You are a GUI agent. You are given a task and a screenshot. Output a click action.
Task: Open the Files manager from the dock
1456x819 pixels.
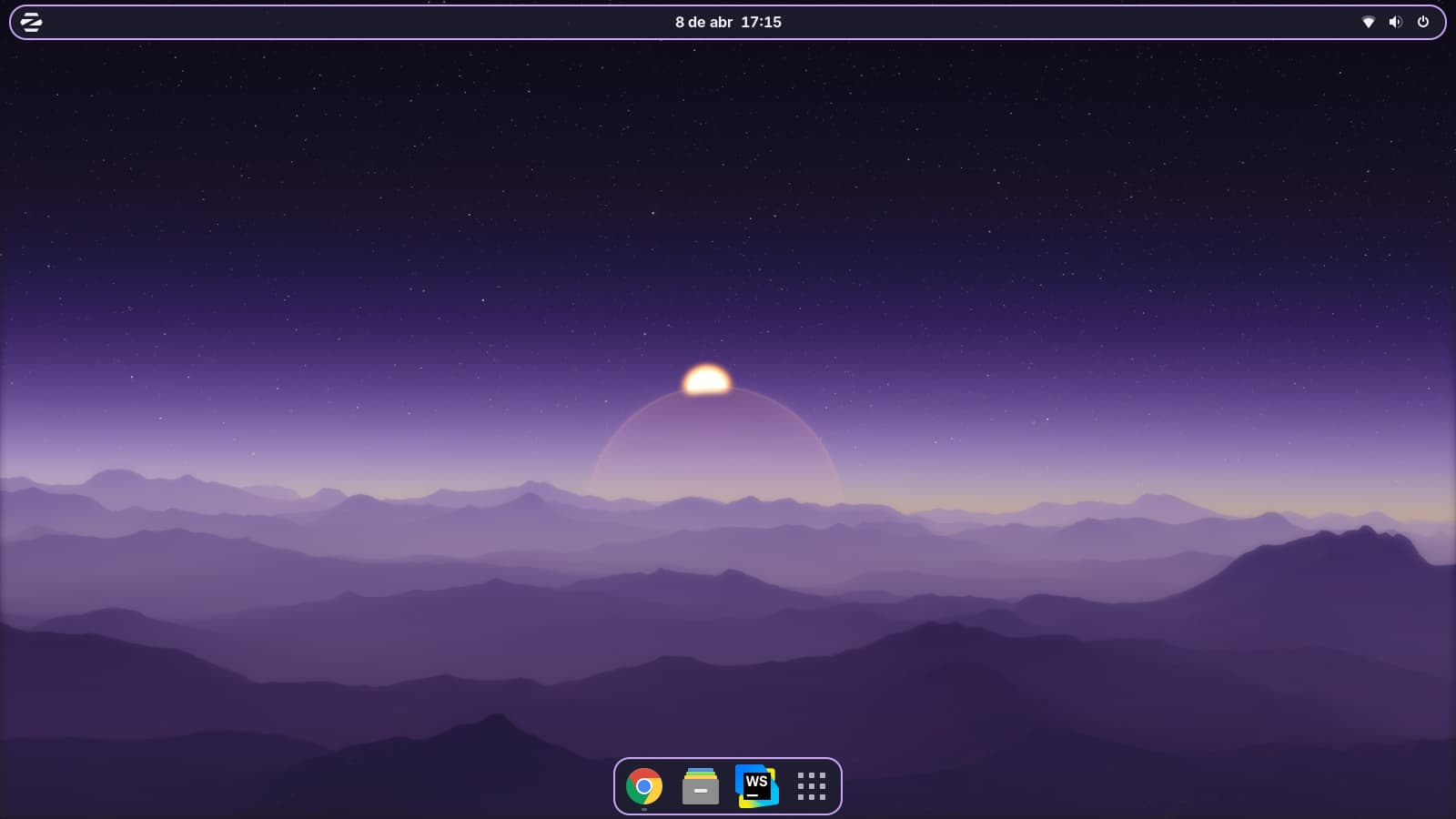[x=701, y=786]
